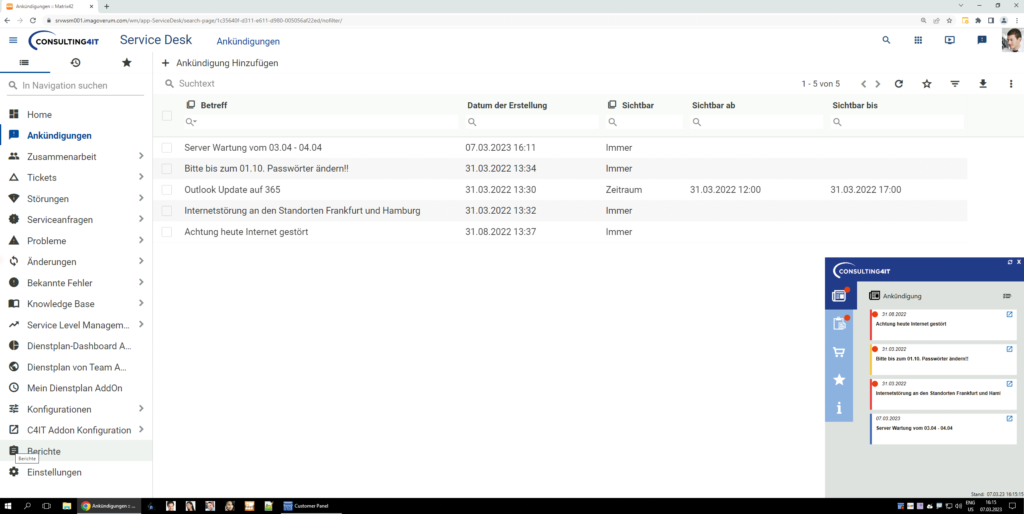
Task: Open the shopping cart in Customer Panel
Action: point(839,352)
